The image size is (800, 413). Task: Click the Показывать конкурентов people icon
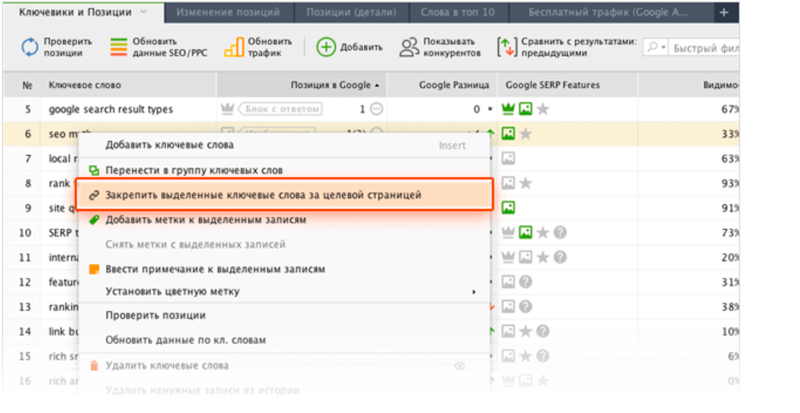point(409,47)
